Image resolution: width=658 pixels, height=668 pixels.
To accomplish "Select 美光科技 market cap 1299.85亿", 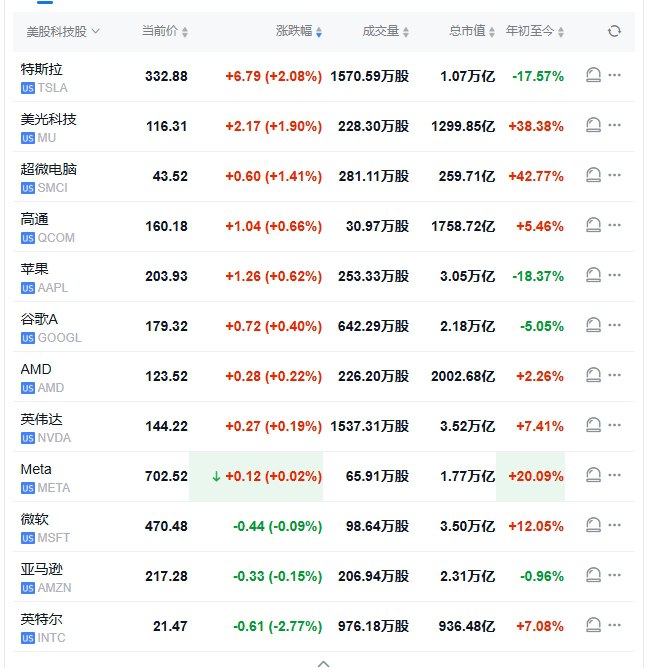I will point(463,126).
